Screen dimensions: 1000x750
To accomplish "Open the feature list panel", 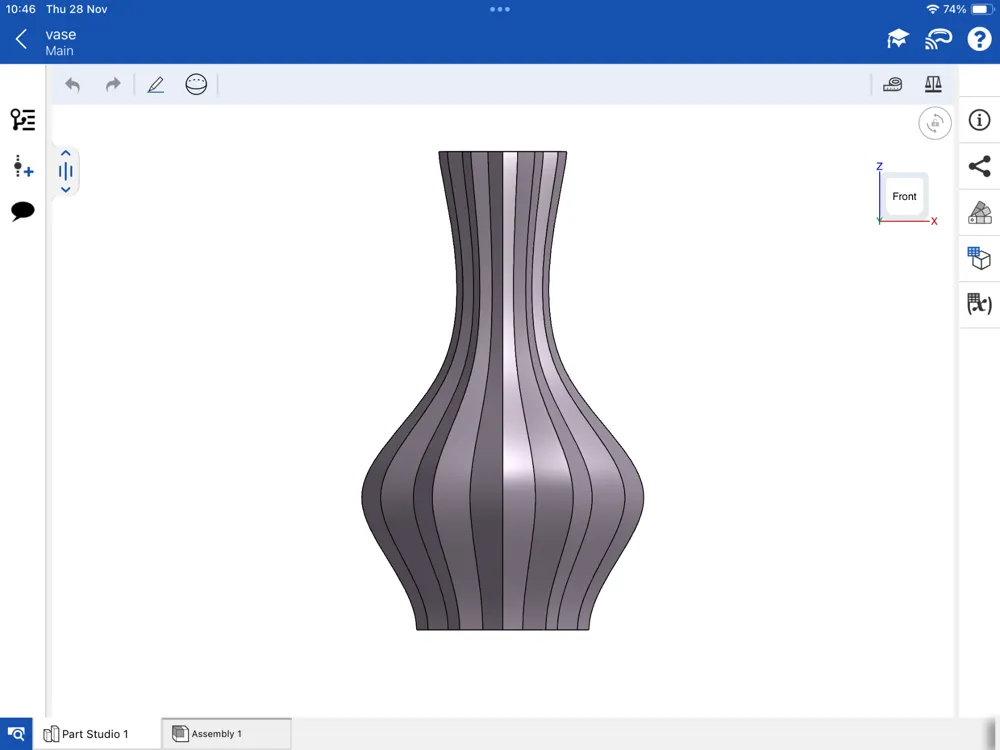I will pyautogui.click(x=23, y=120).
